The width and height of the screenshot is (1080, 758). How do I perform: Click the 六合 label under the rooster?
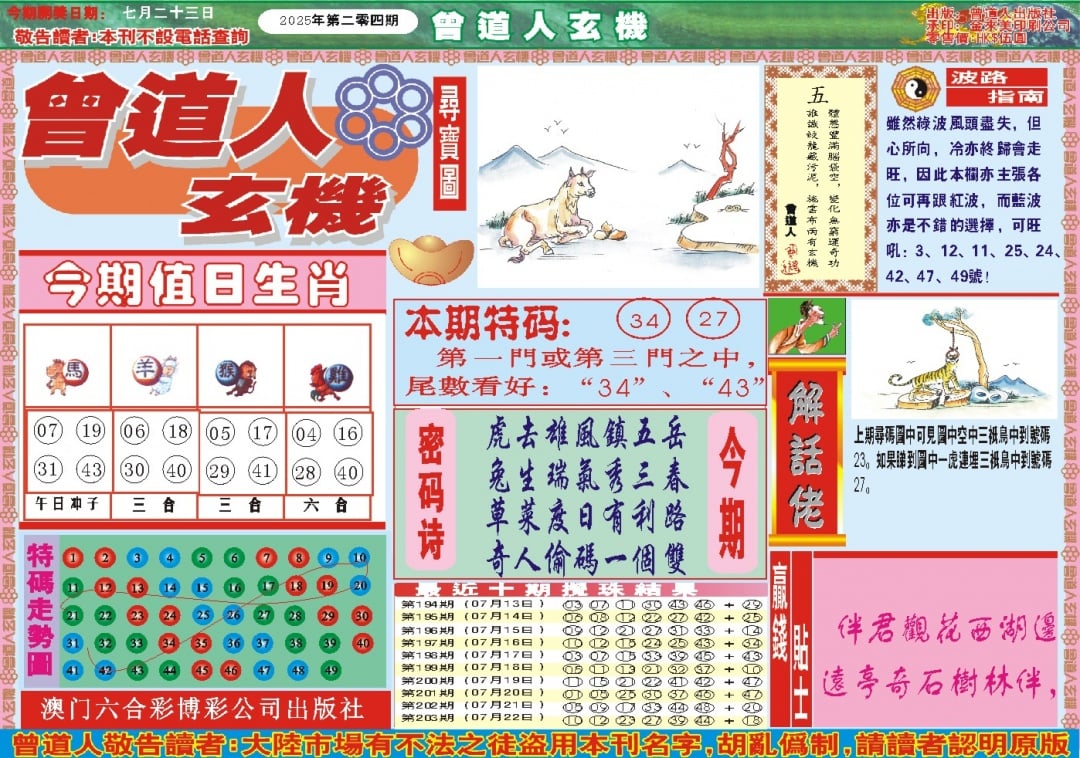click(x=326, y=506)
